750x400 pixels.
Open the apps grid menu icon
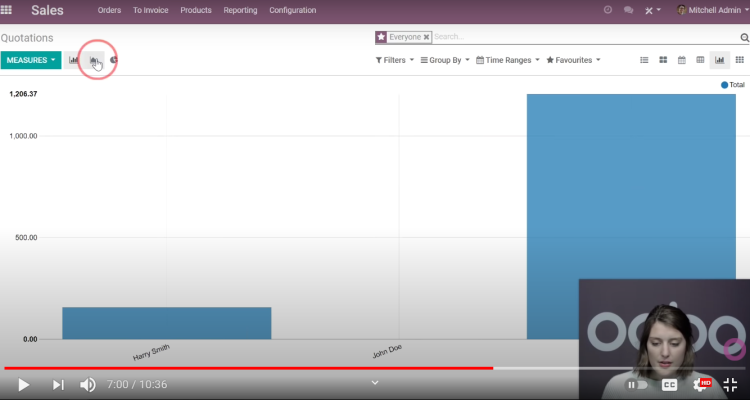pyautogui.click(x=6, y=10)
